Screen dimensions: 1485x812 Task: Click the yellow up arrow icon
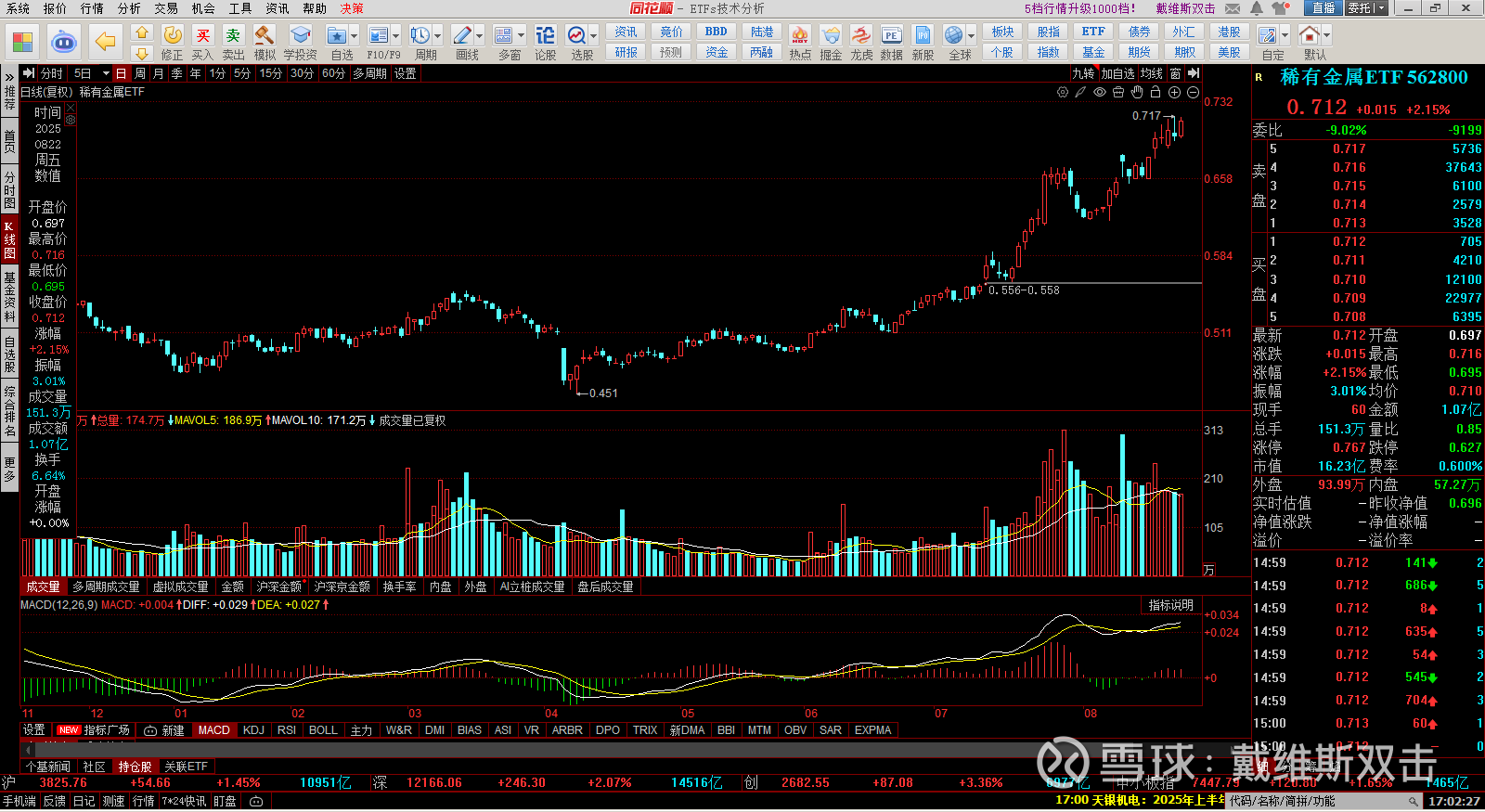click(x=142, y=32)
